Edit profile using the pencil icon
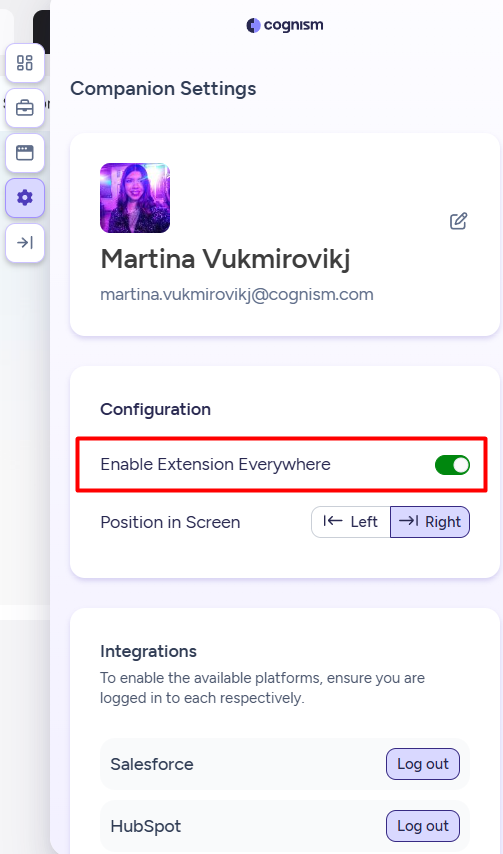This screenshot has height=854, width=503. pyautogui.click(x=458, y=221)
